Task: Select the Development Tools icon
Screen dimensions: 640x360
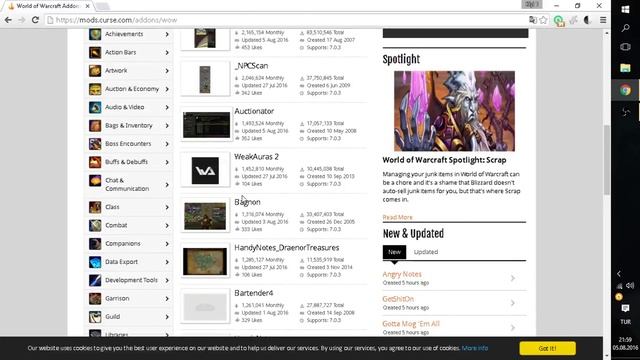Action: click(x=95, y=280)
